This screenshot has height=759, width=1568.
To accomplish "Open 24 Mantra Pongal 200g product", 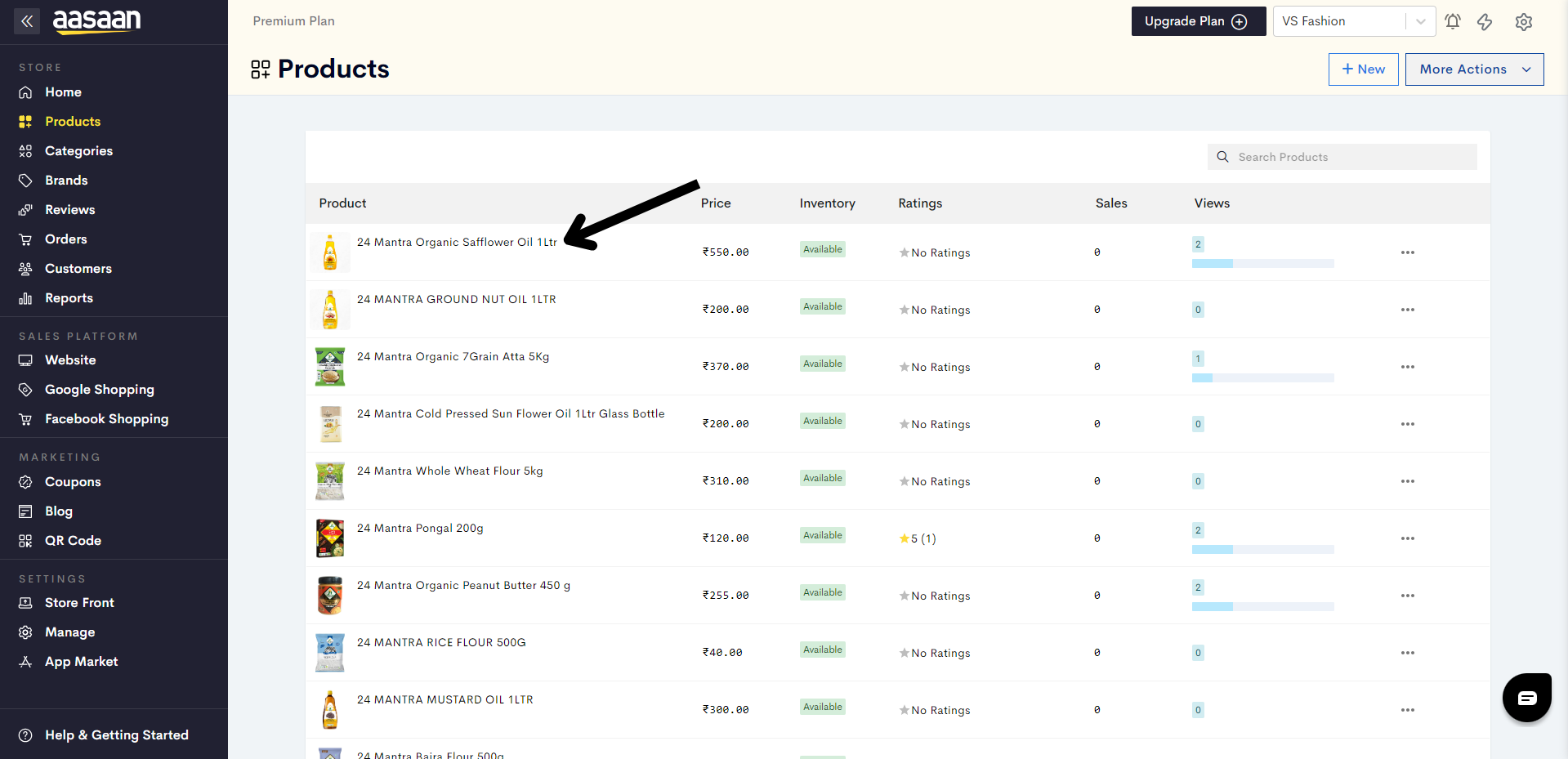I will coord(420,528).
